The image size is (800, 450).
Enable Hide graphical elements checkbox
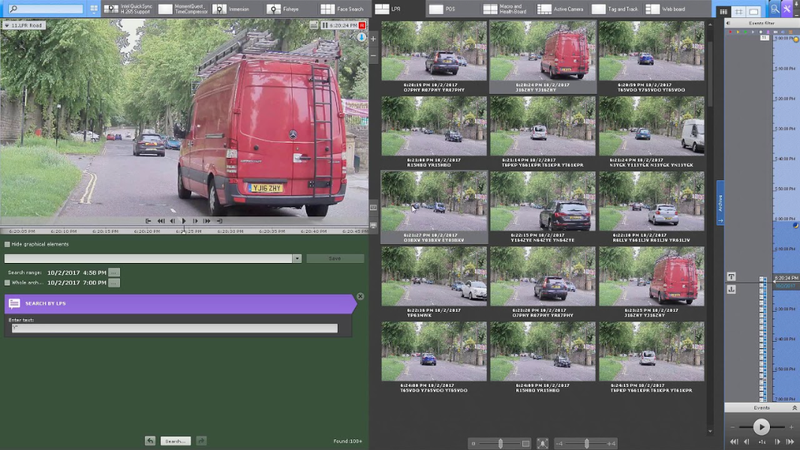7,244
